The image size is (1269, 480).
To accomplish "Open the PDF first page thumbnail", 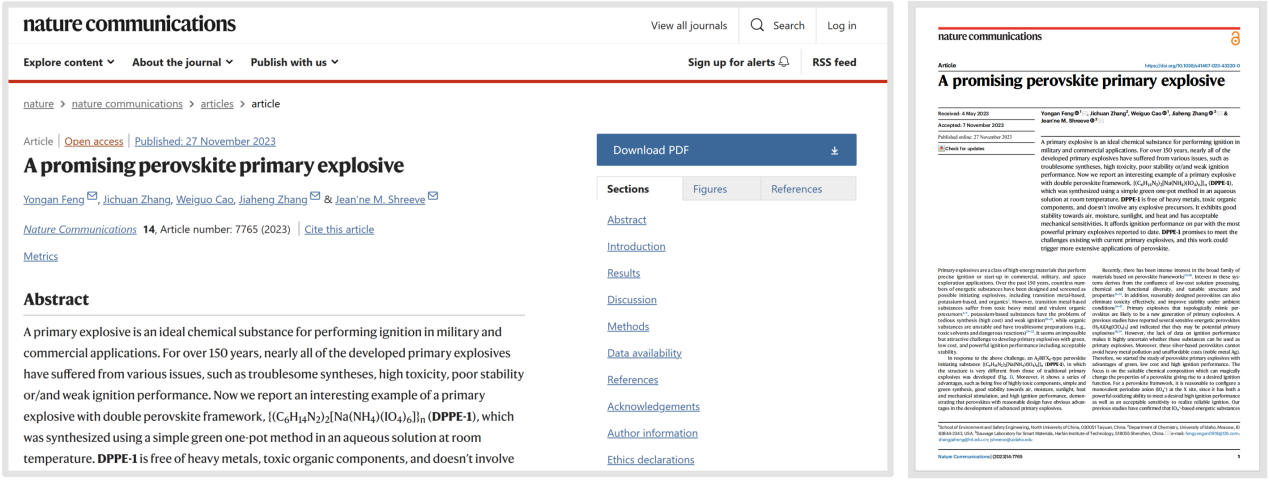I will tap(1087, 240).
